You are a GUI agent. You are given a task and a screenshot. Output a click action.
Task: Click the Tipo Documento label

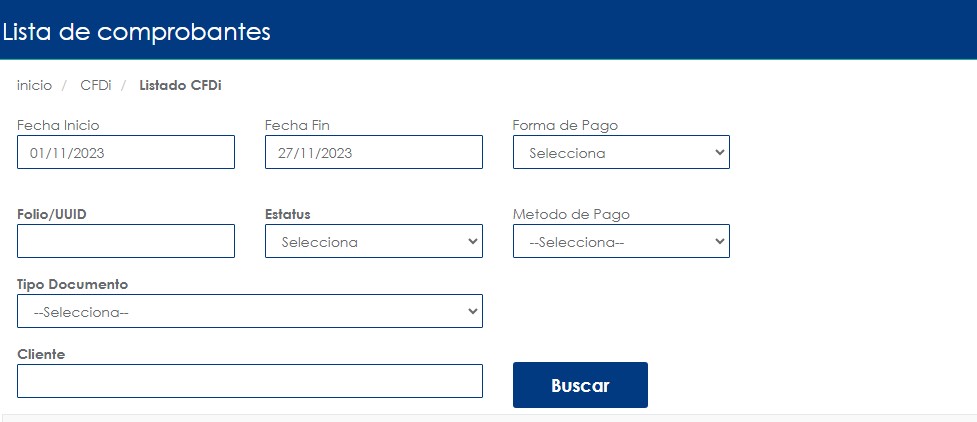[x=72, y=284]
